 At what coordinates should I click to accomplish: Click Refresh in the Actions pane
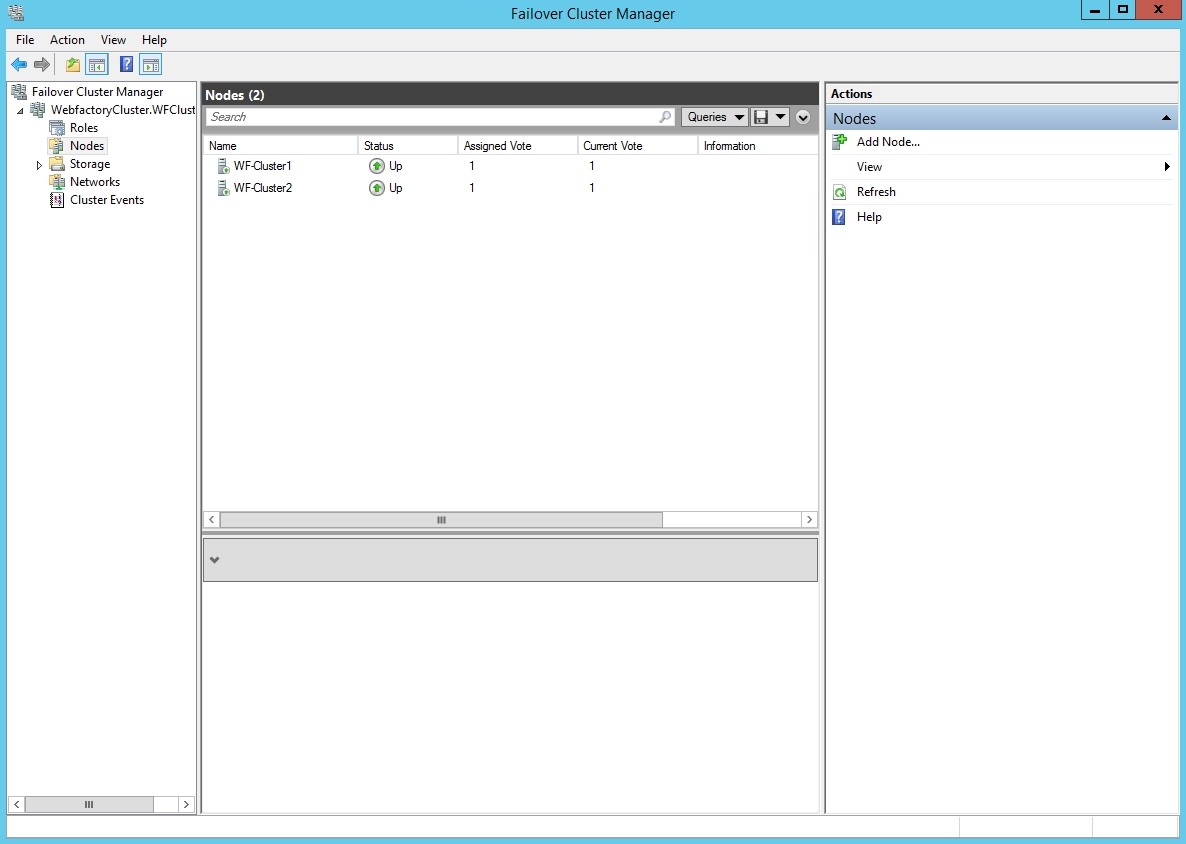click(876, 192)
